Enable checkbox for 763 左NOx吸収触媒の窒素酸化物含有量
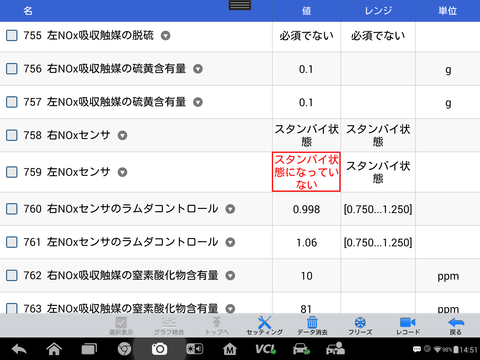This screenshot has height=360, width=480. tap(12, 308)
